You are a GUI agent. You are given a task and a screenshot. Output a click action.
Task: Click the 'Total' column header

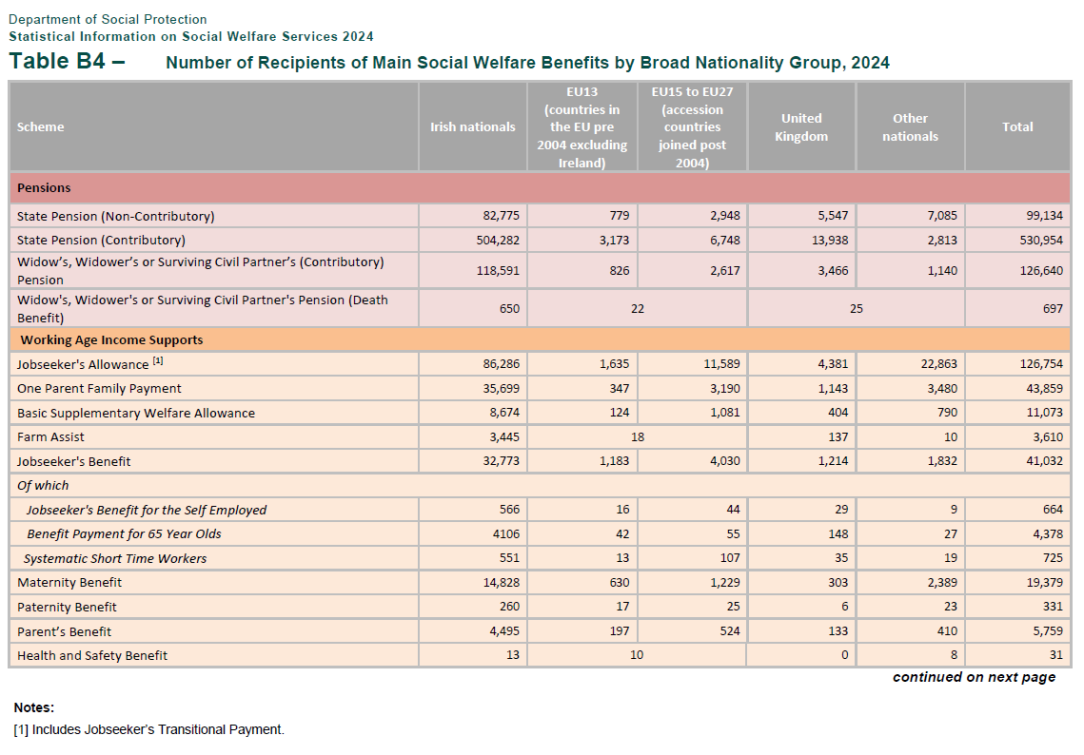1018,127
